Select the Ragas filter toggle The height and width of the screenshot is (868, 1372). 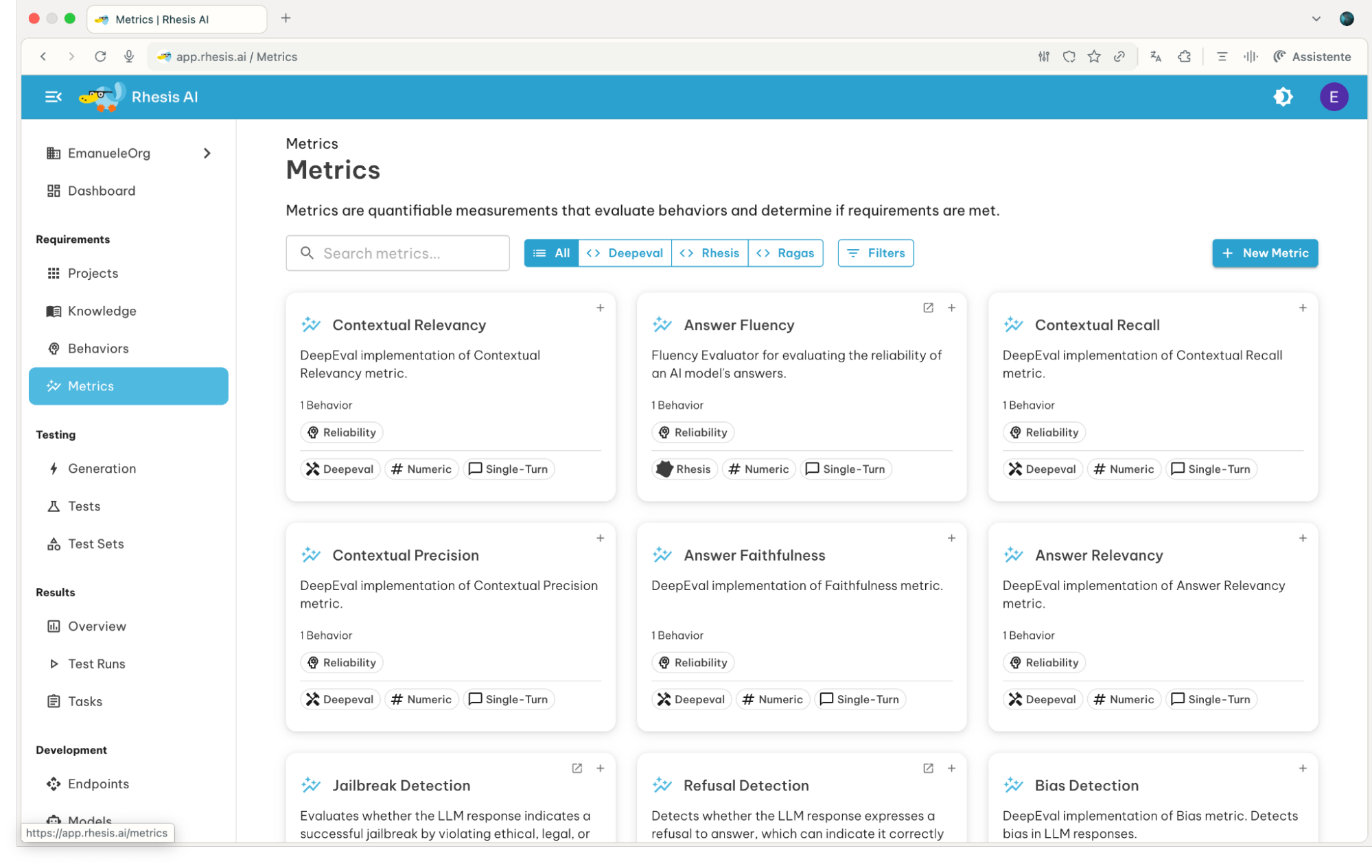(785, 253)
